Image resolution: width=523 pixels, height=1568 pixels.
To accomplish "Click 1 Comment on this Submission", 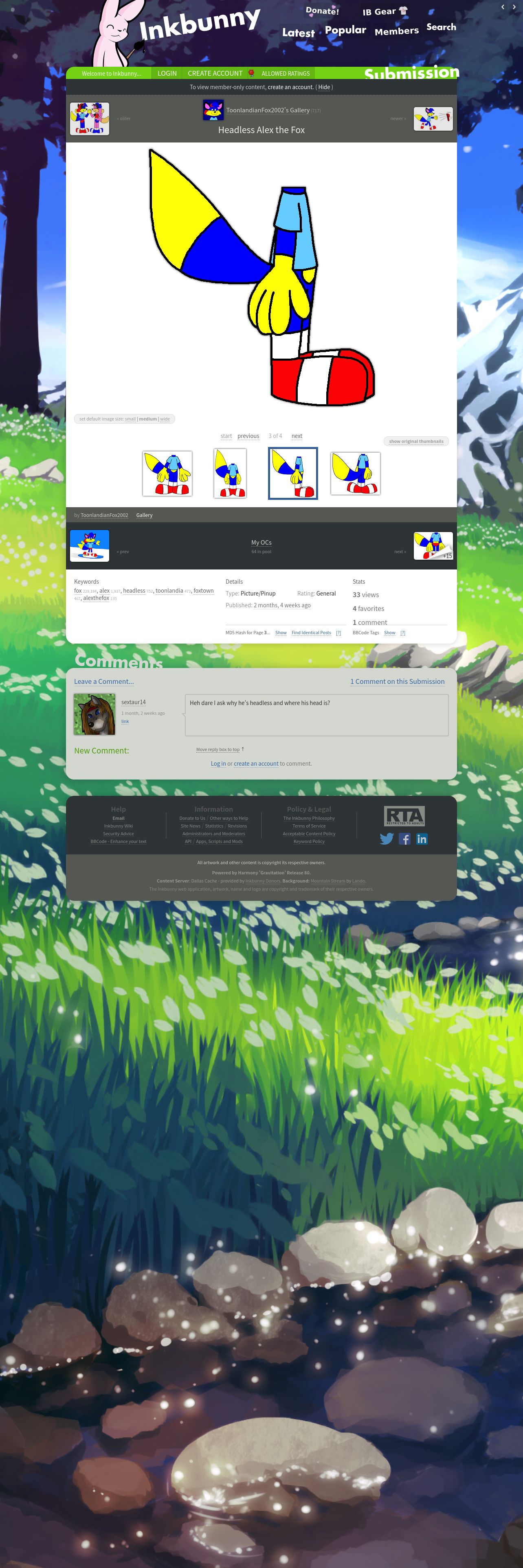I will [397, 681].
